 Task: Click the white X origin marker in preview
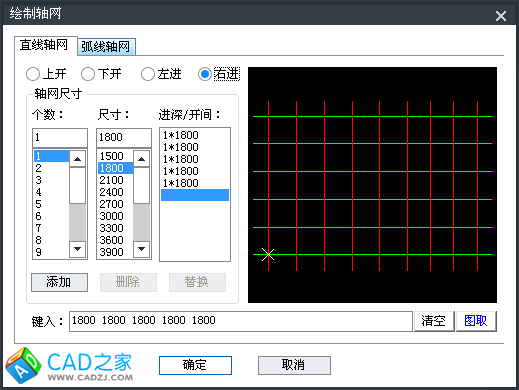tap(268, 254)
